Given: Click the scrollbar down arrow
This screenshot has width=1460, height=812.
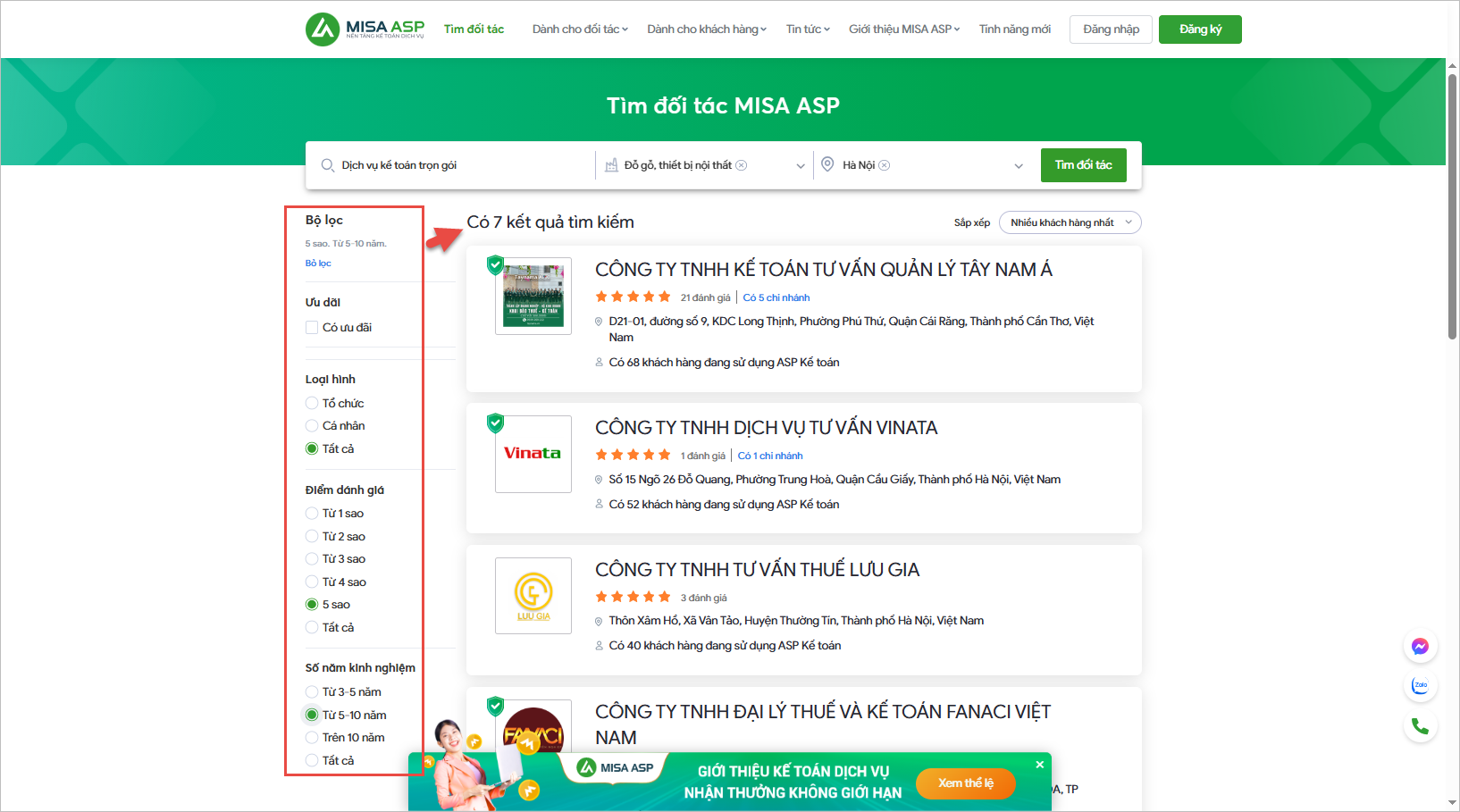Looking at the screenshot, I should (x=1453, y=803).
